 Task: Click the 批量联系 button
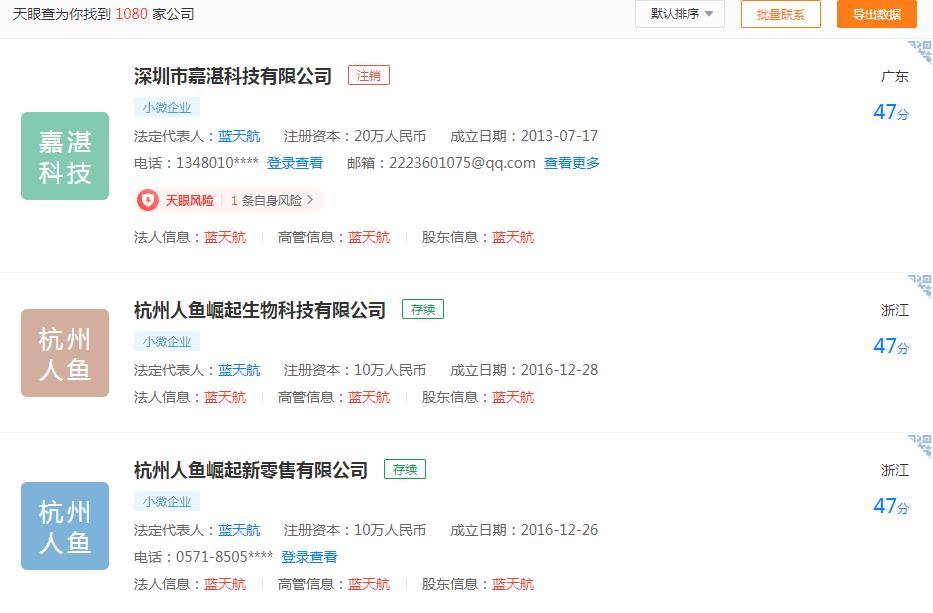coord(780,14)
